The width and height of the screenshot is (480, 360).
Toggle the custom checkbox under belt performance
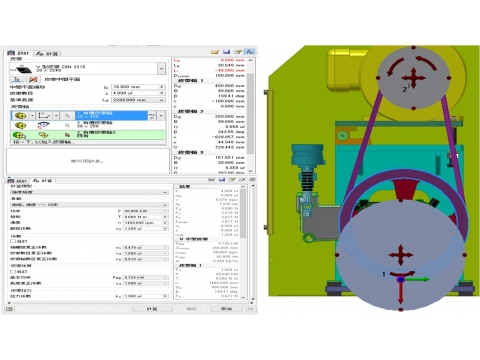point(13,272)
